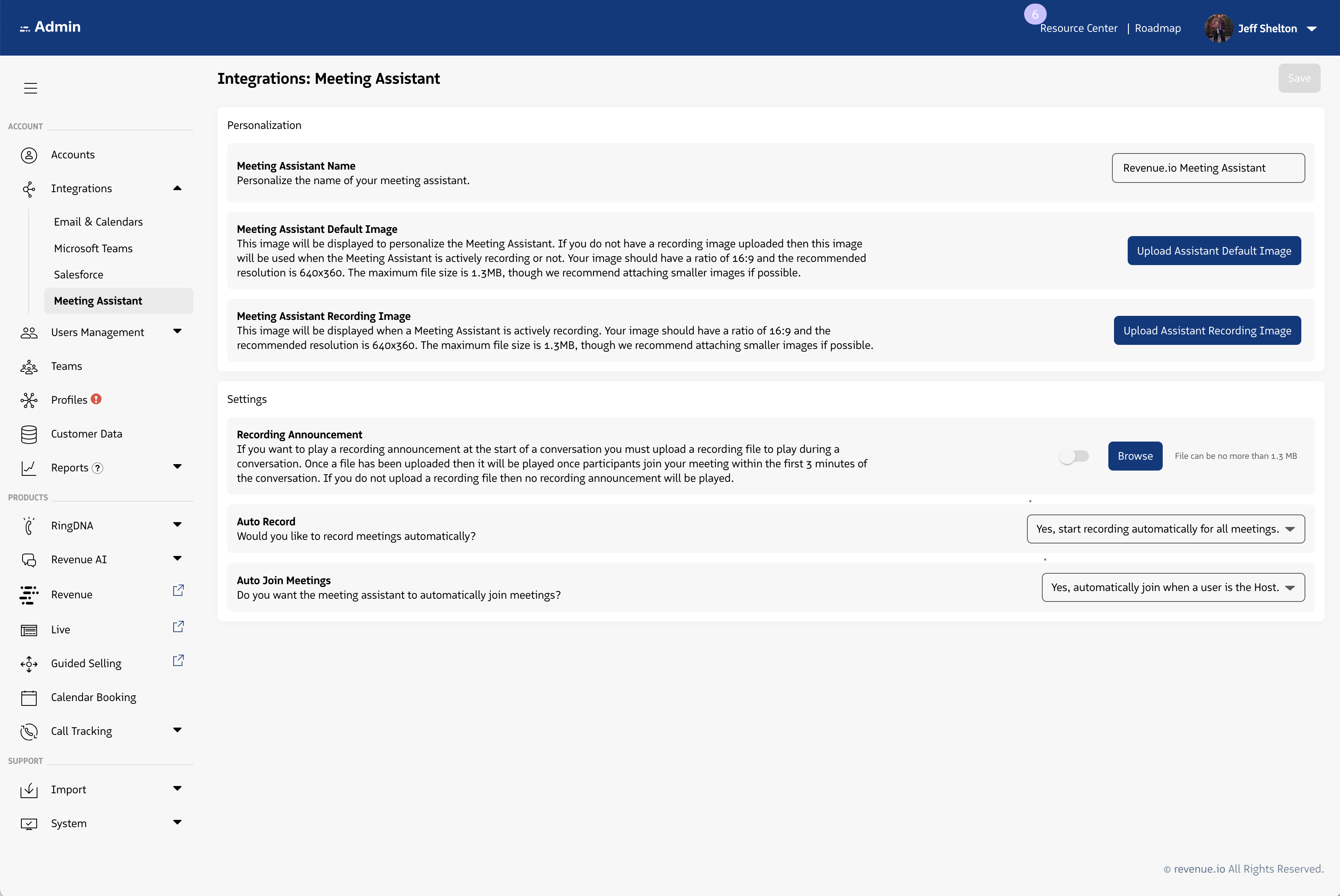Click the Resource Center notification badge
This screenshot has height=896, width=1340.
coord(1035,14)
